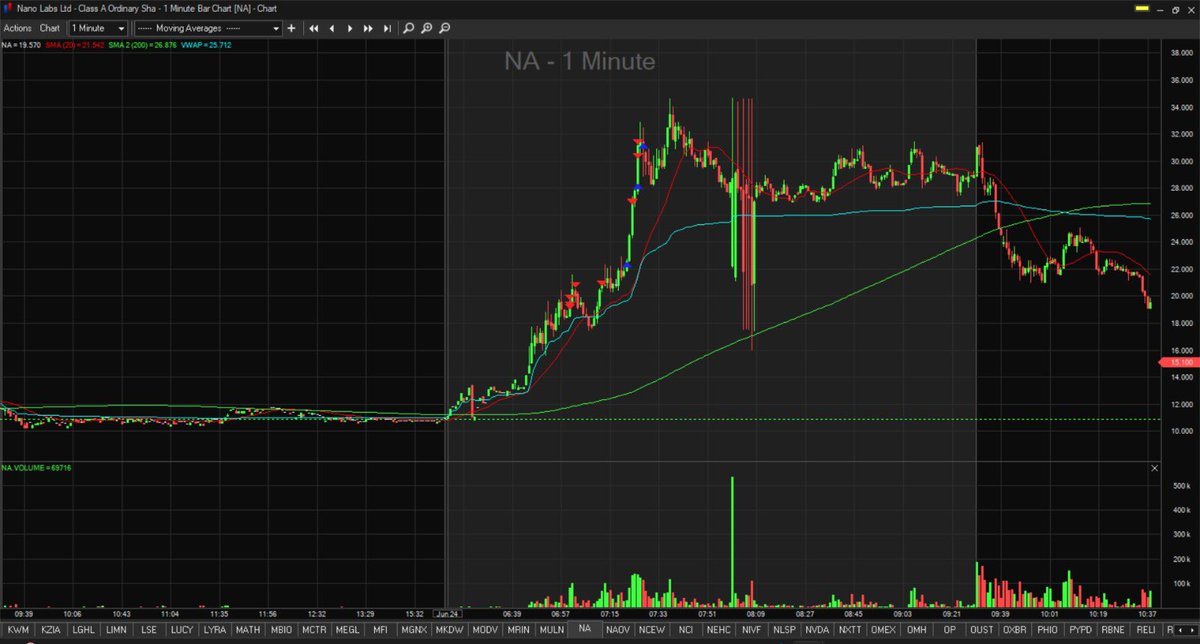The height and width of the screenshot is (644, 1200).
Task: Switch to the NXTT symbol tab
Action: pyautogui.click(x=851, y=630)
